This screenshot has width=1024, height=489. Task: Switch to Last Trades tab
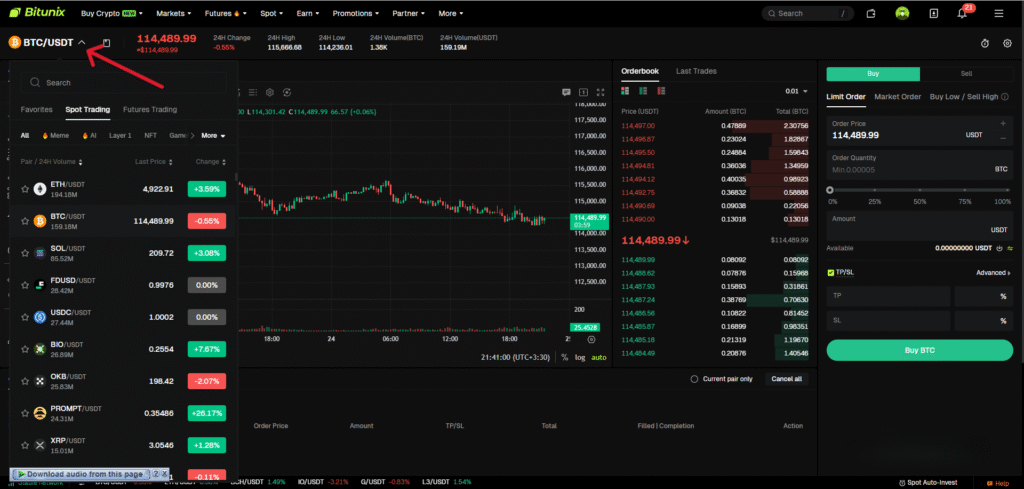(x=696, y=71)
